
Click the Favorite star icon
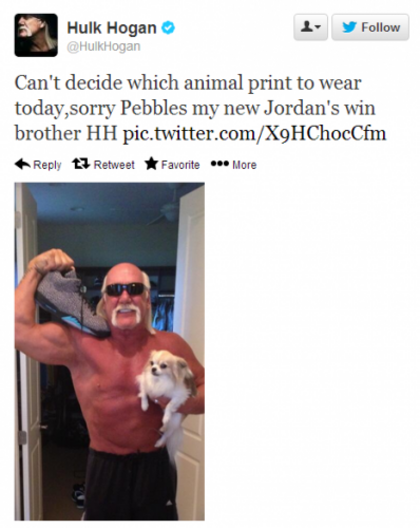tap(152, 164)
